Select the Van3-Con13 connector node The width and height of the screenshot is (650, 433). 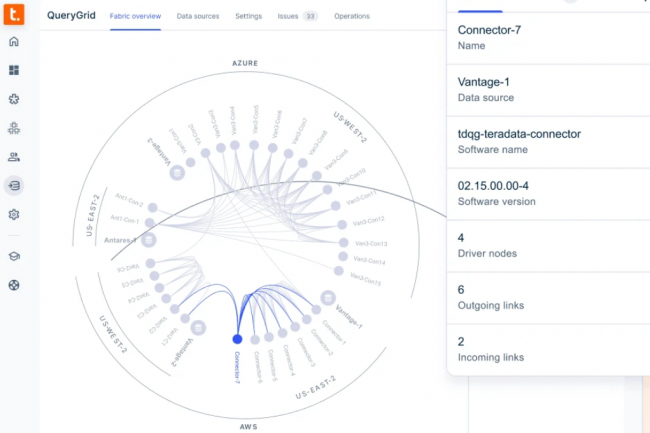click(x=343, y=242)
